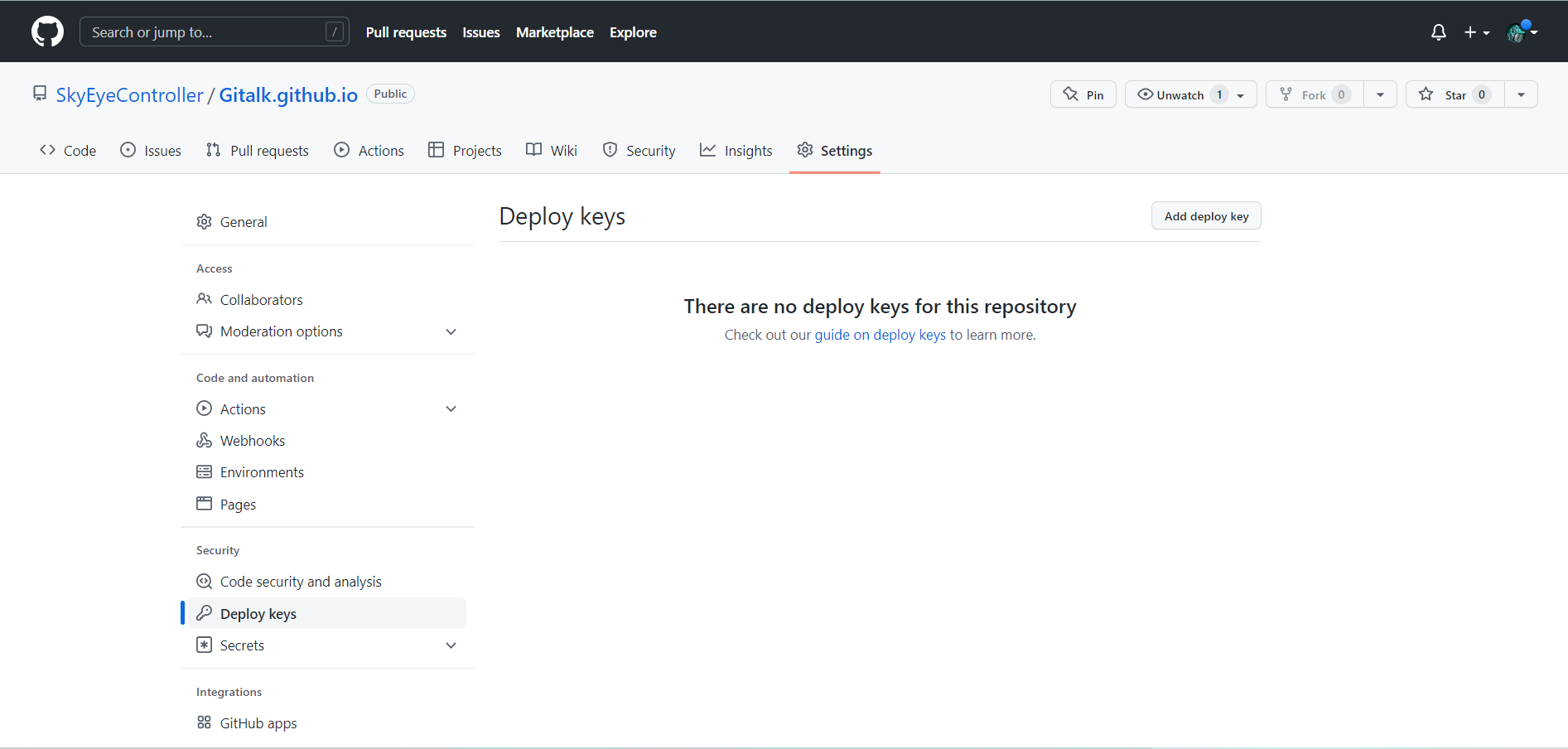
Task: Click the Insights tab graph icon
Action: tap(708, 150)
